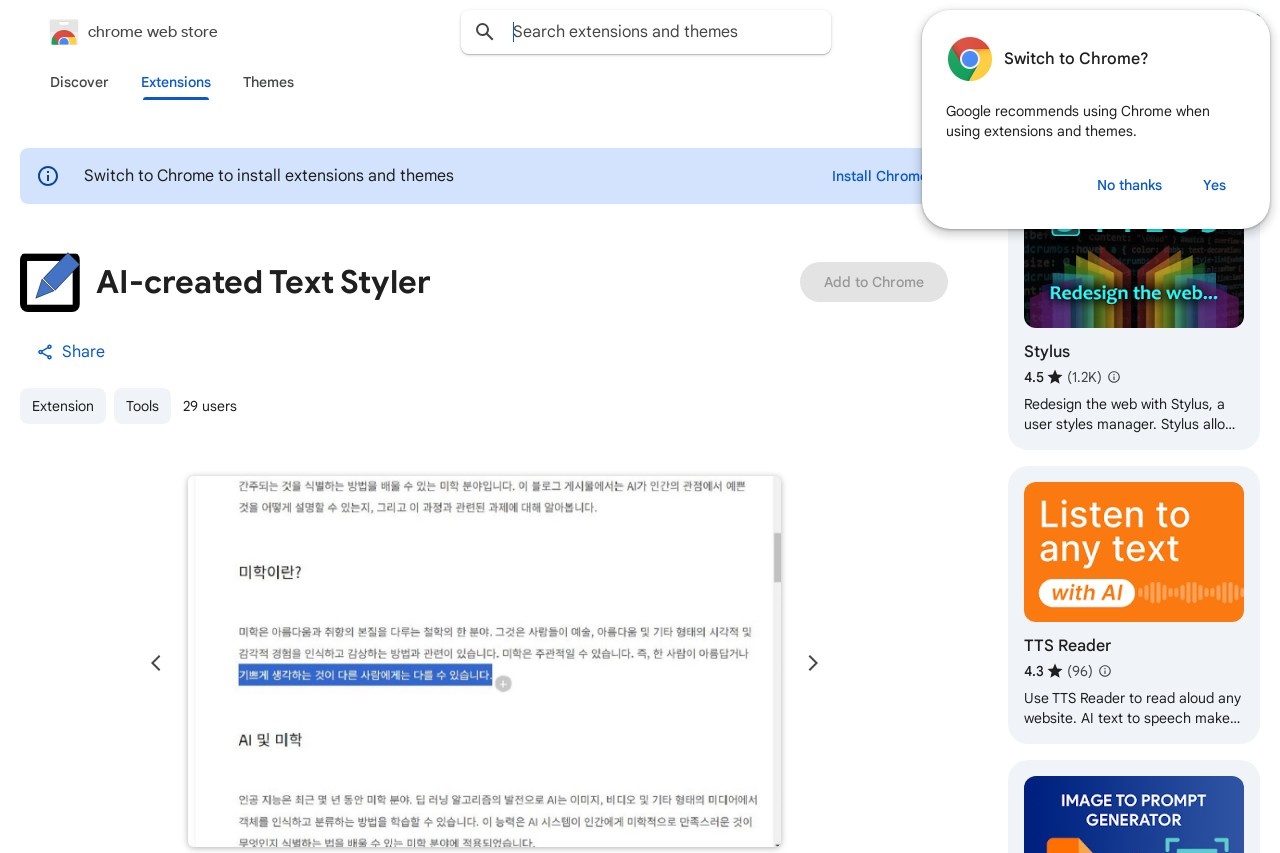
Task: Click the Chrome logo in the popup
Action: pyautogui.click(x=970, y=59)
